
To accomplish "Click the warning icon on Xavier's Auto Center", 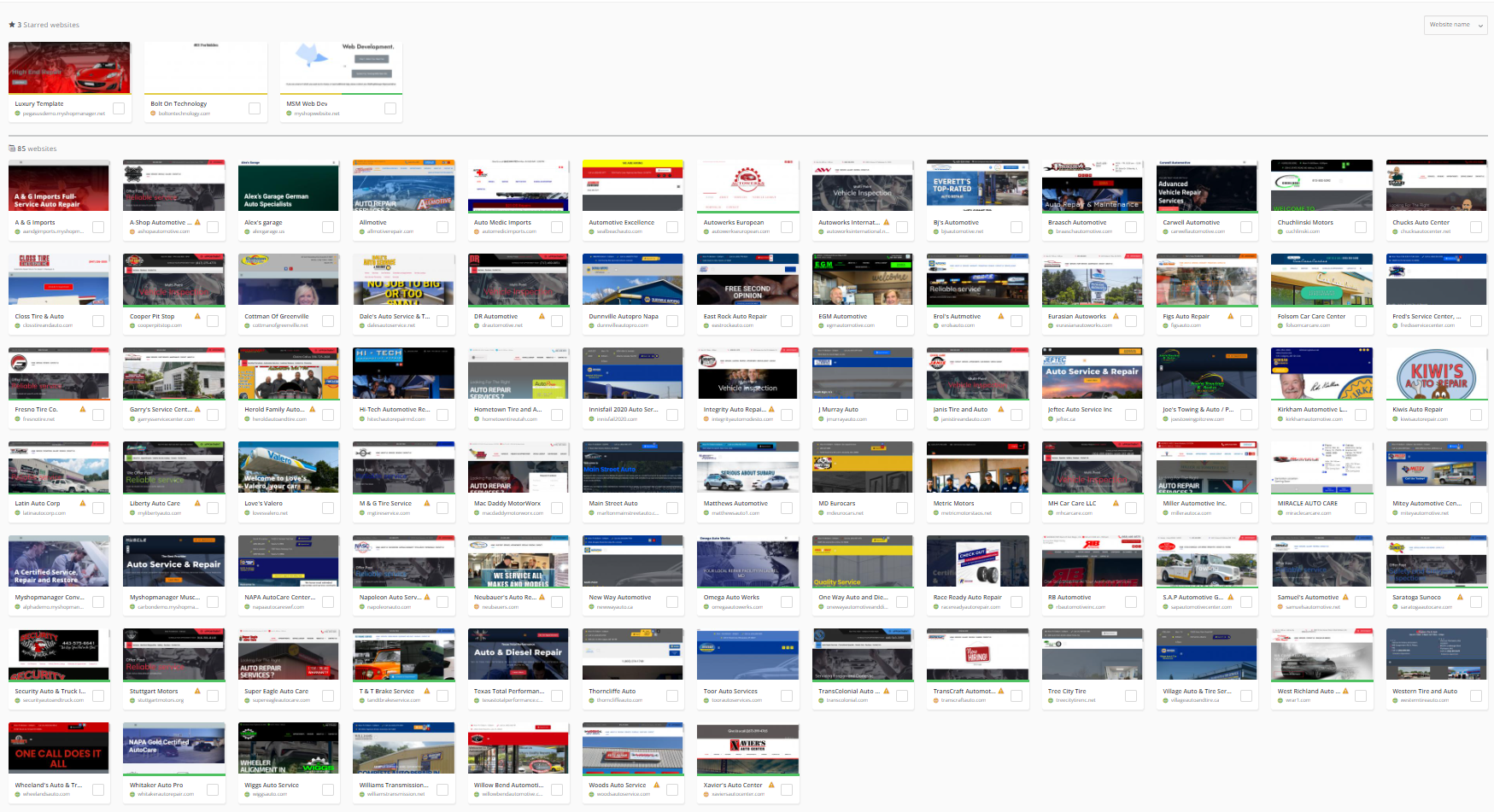I will pos(771,785).
